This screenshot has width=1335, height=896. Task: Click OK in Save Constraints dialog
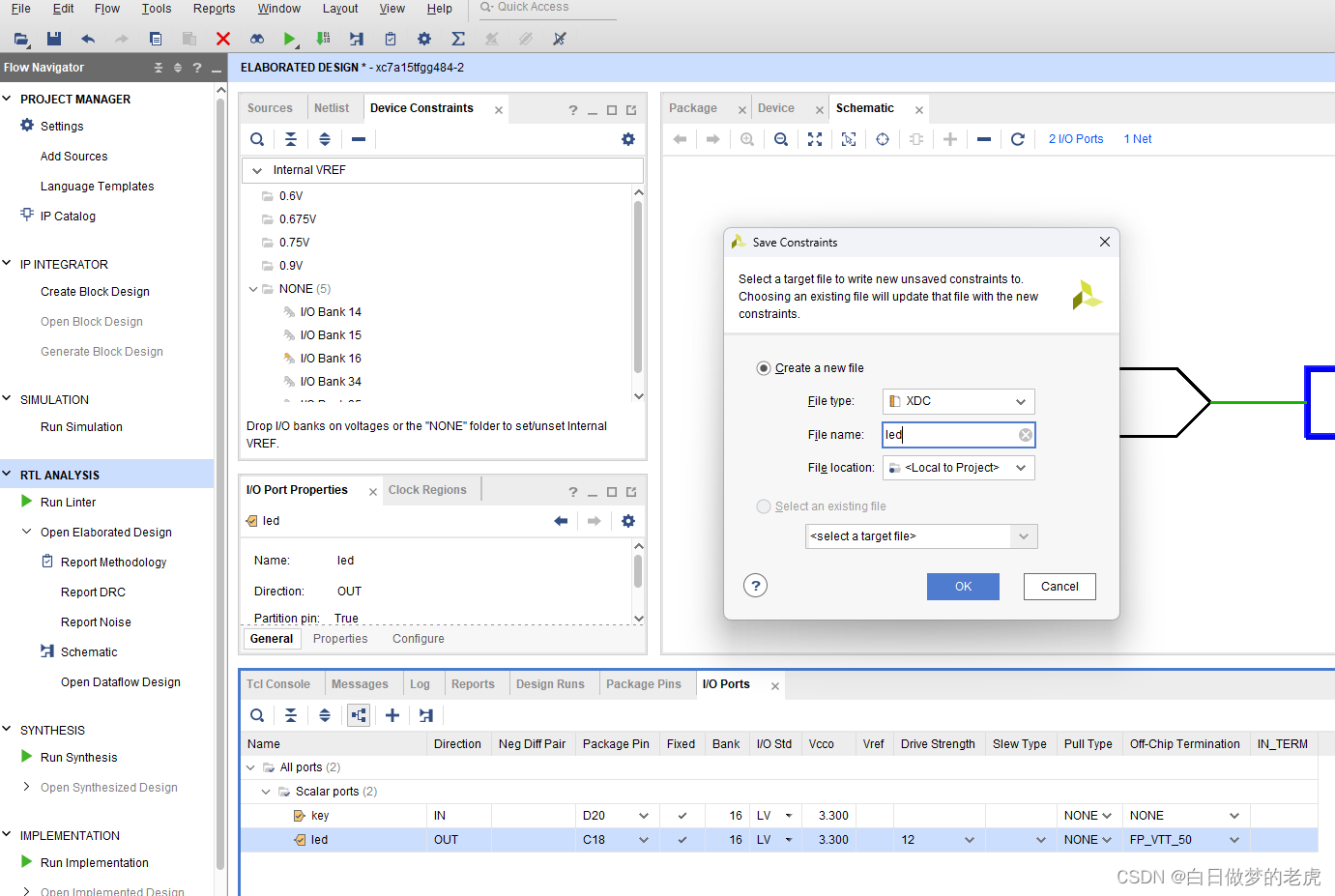pos(963,587)
